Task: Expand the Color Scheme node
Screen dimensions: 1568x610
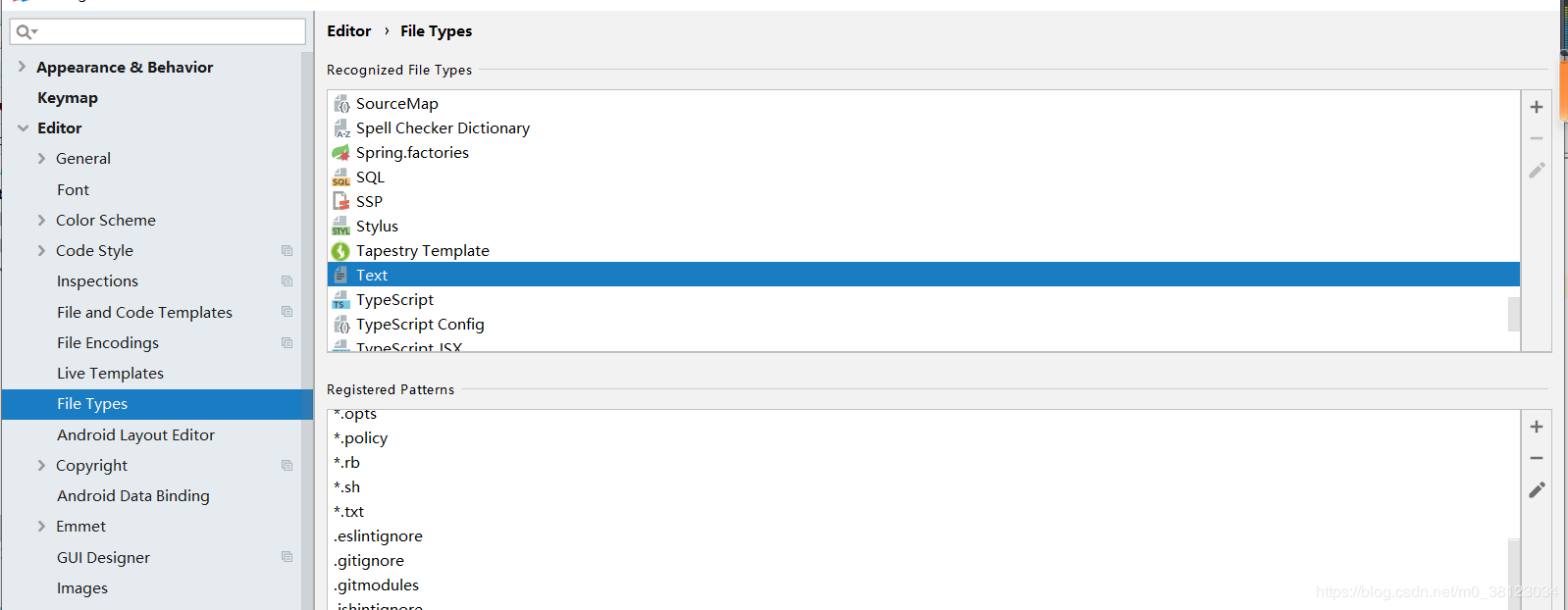Action: pos(41,221)
